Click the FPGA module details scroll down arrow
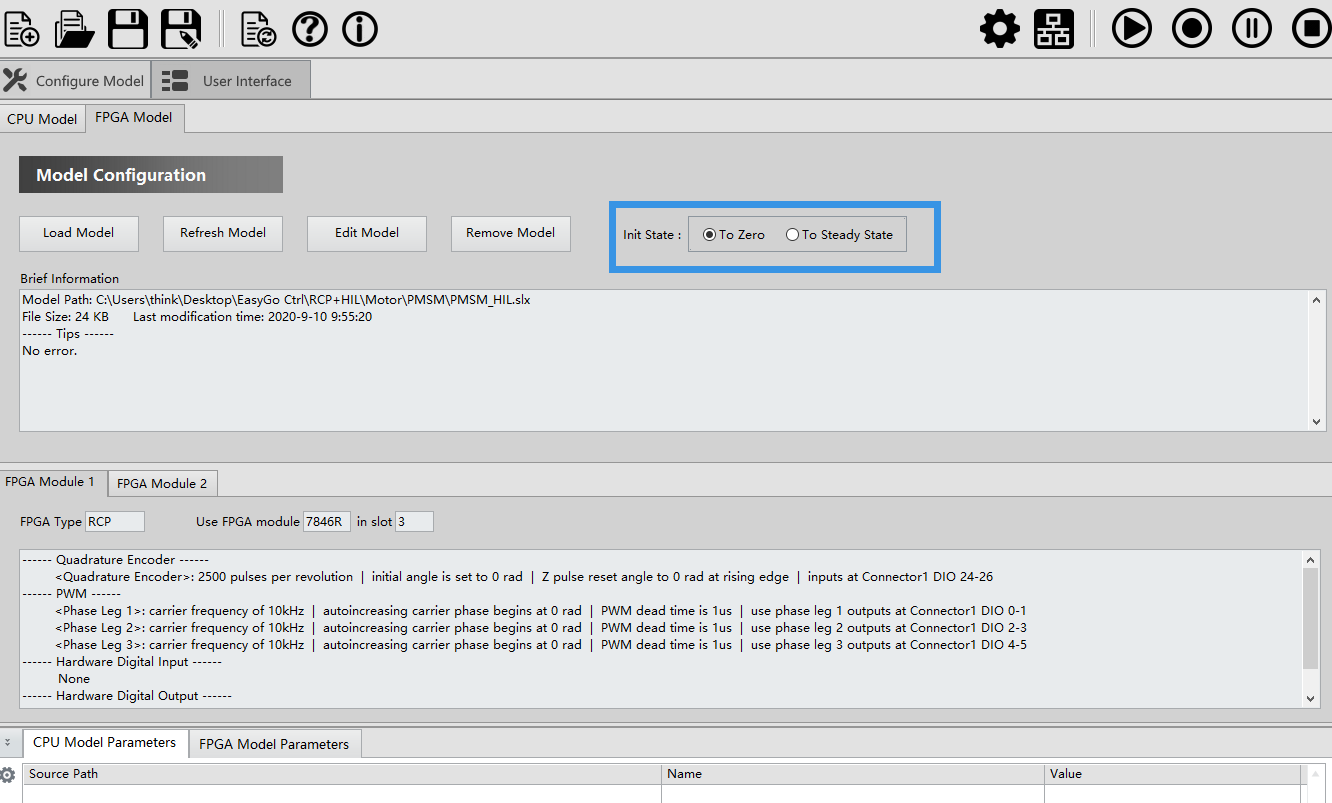The width and height of the screenshot is (1332, 803). tap(1311, 699)
